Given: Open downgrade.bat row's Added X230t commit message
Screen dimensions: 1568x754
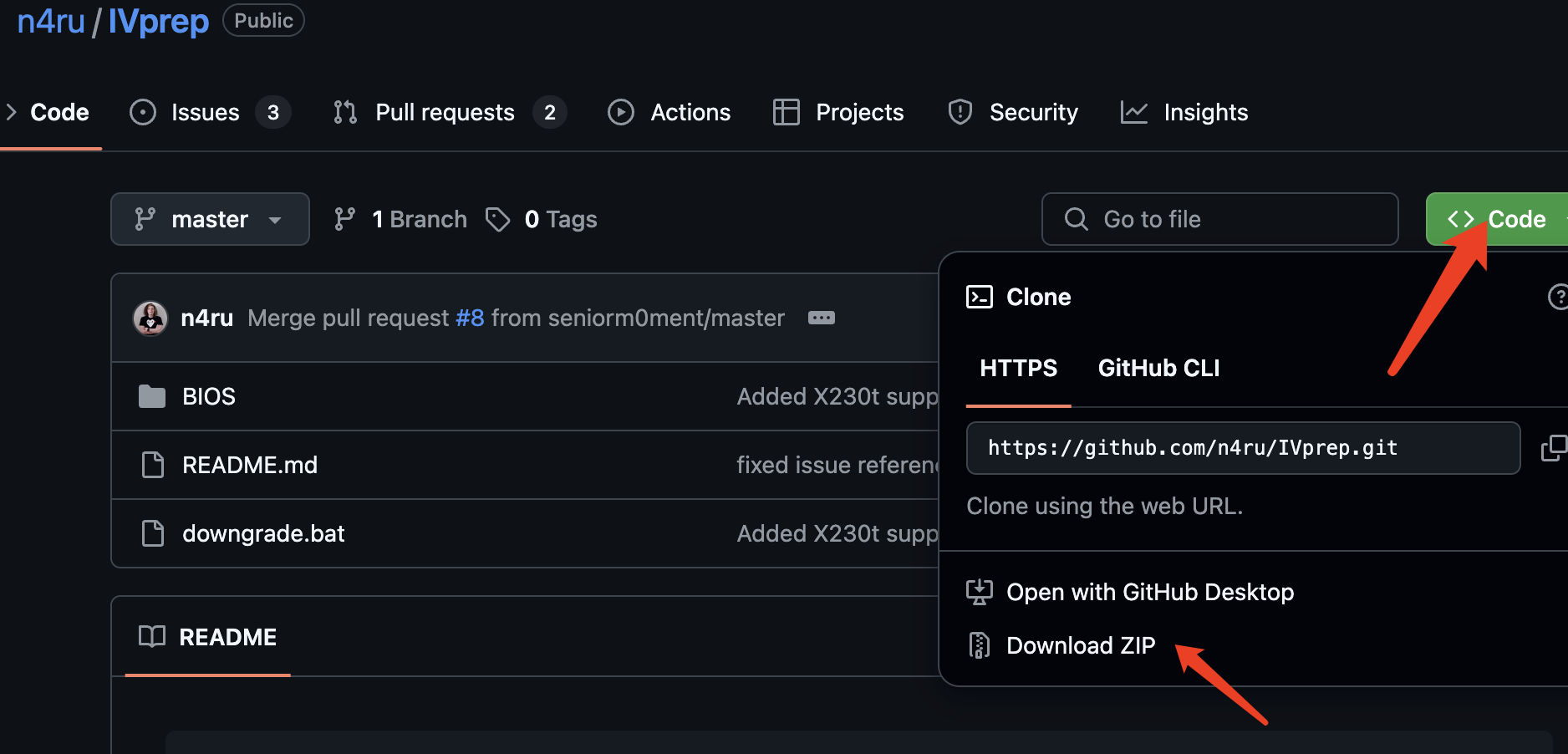Looking at the screenshot, I should (837, 533).
